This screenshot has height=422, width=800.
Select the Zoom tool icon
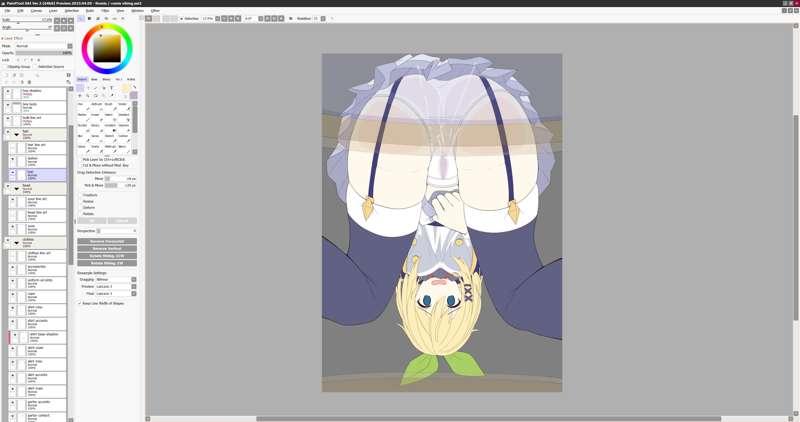(88, 95)
